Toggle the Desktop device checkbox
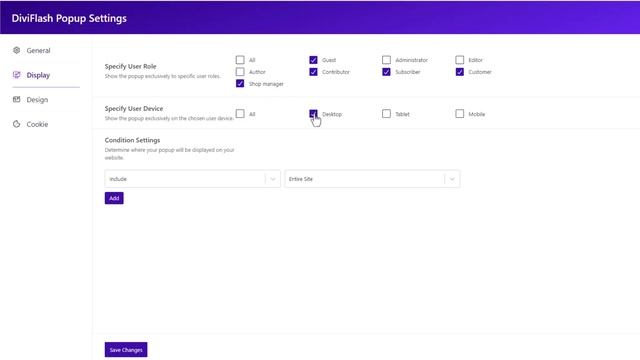Image resolution: width=640 pixels, height=360 pixels. 313,114
